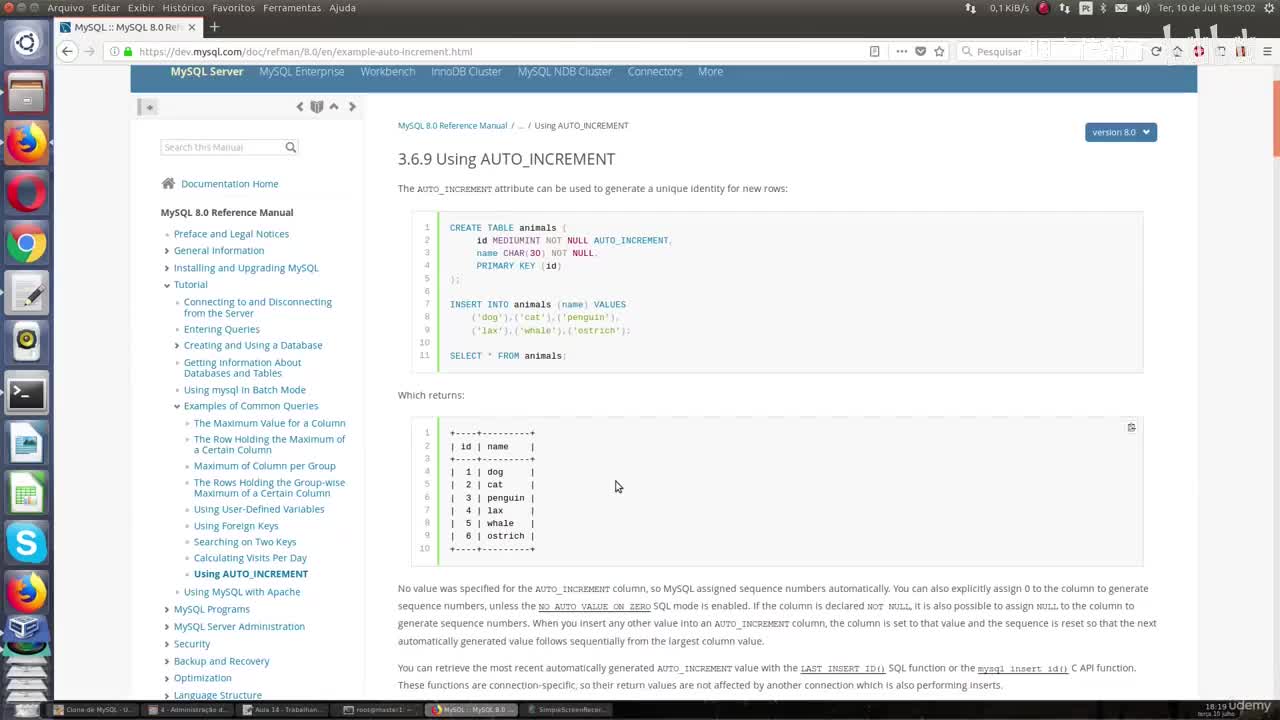Focus the Search this Manual field

[222, 147]
